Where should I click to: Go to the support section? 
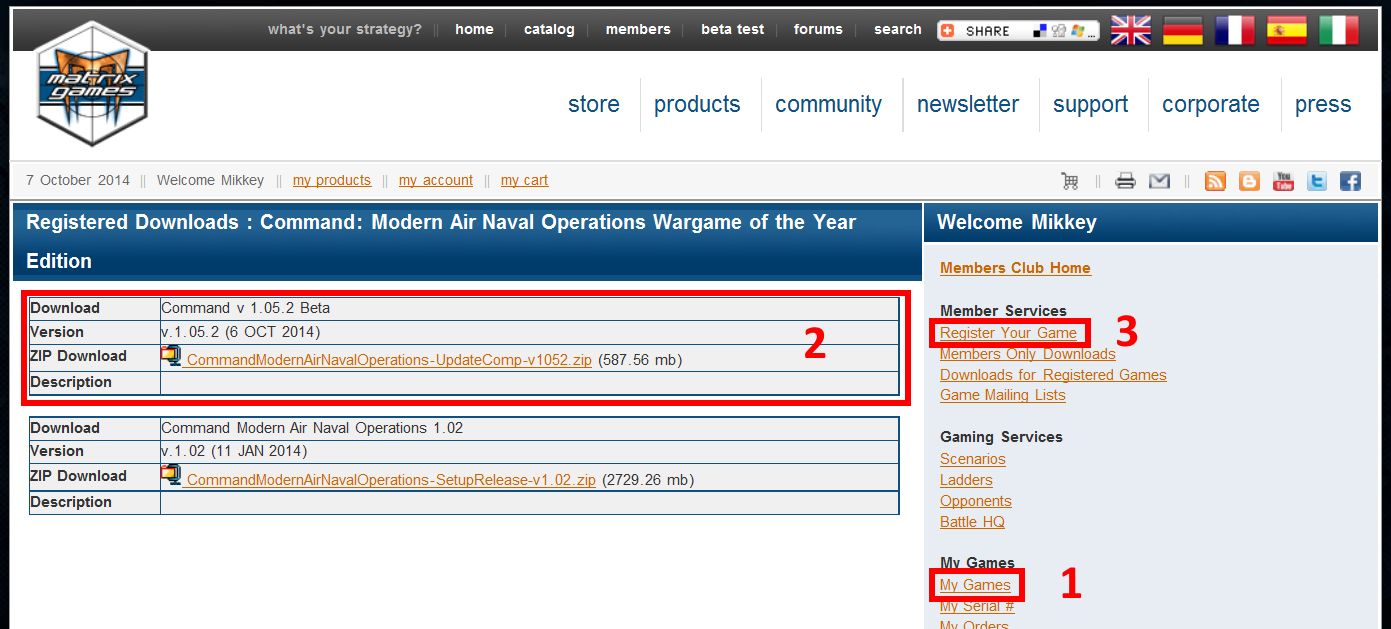[x=1090, y=104]
